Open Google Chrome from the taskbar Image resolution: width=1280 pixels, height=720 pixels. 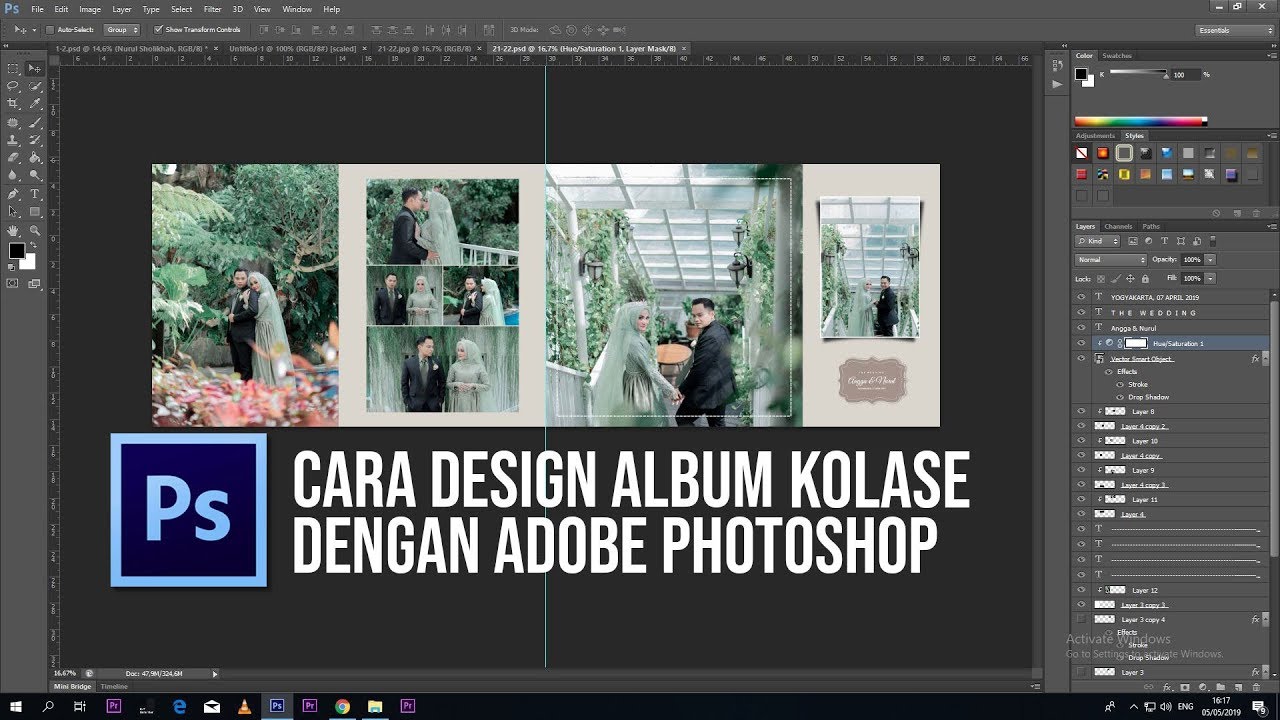[x=343, y=706]
